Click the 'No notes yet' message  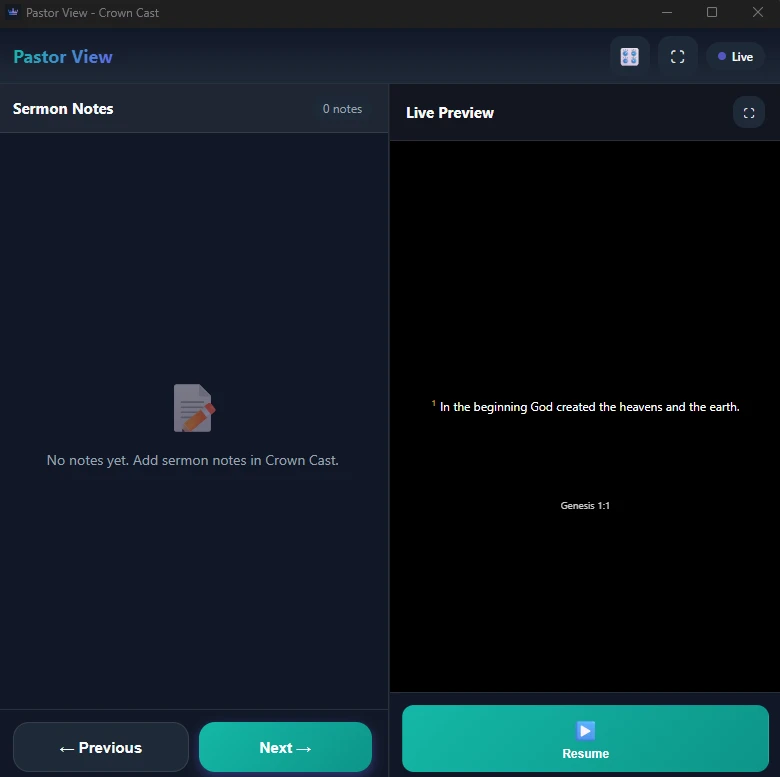[x=193, y=461]
